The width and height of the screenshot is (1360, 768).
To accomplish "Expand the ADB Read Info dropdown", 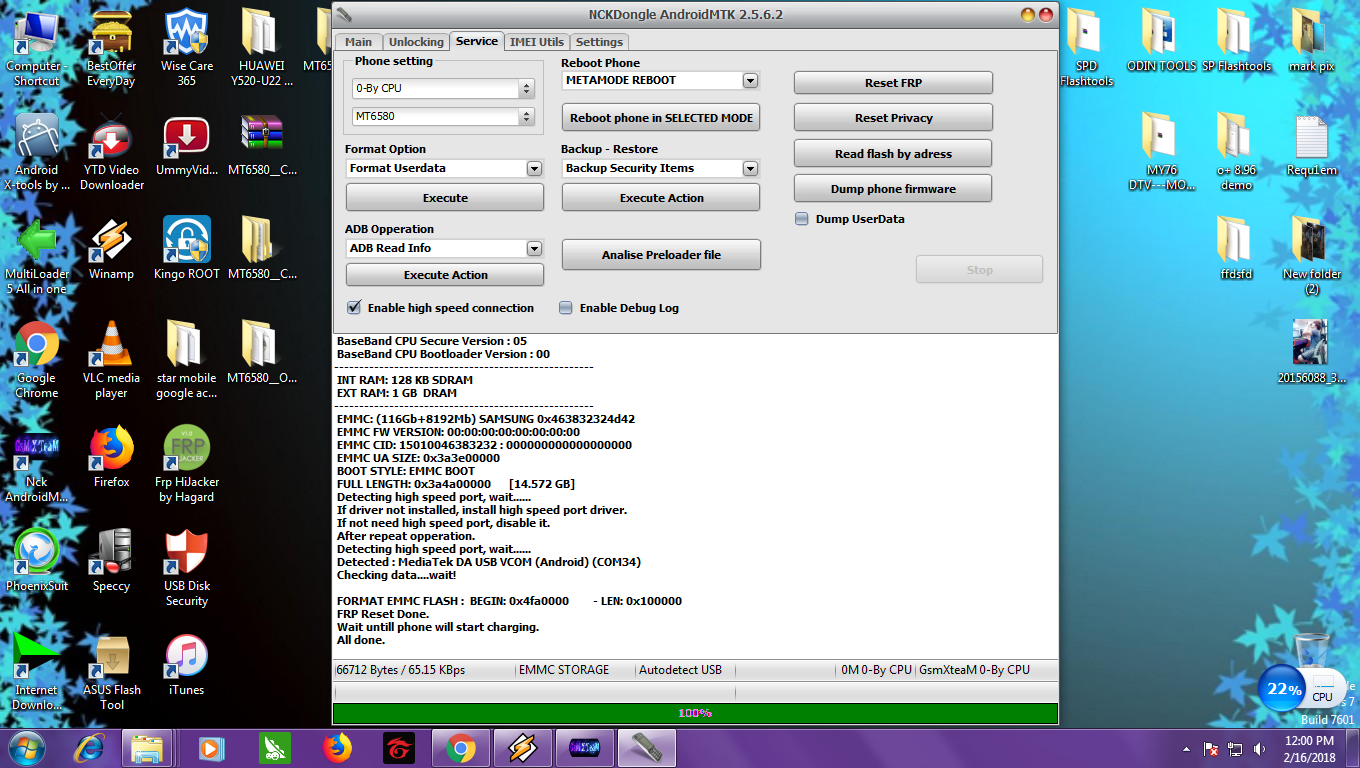I will pos(534,248).
